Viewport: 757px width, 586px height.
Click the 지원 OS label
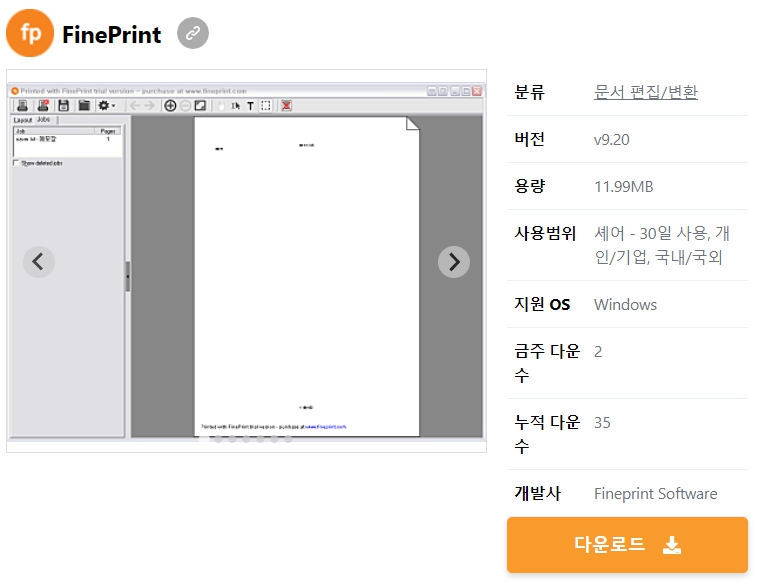[542, 304]
